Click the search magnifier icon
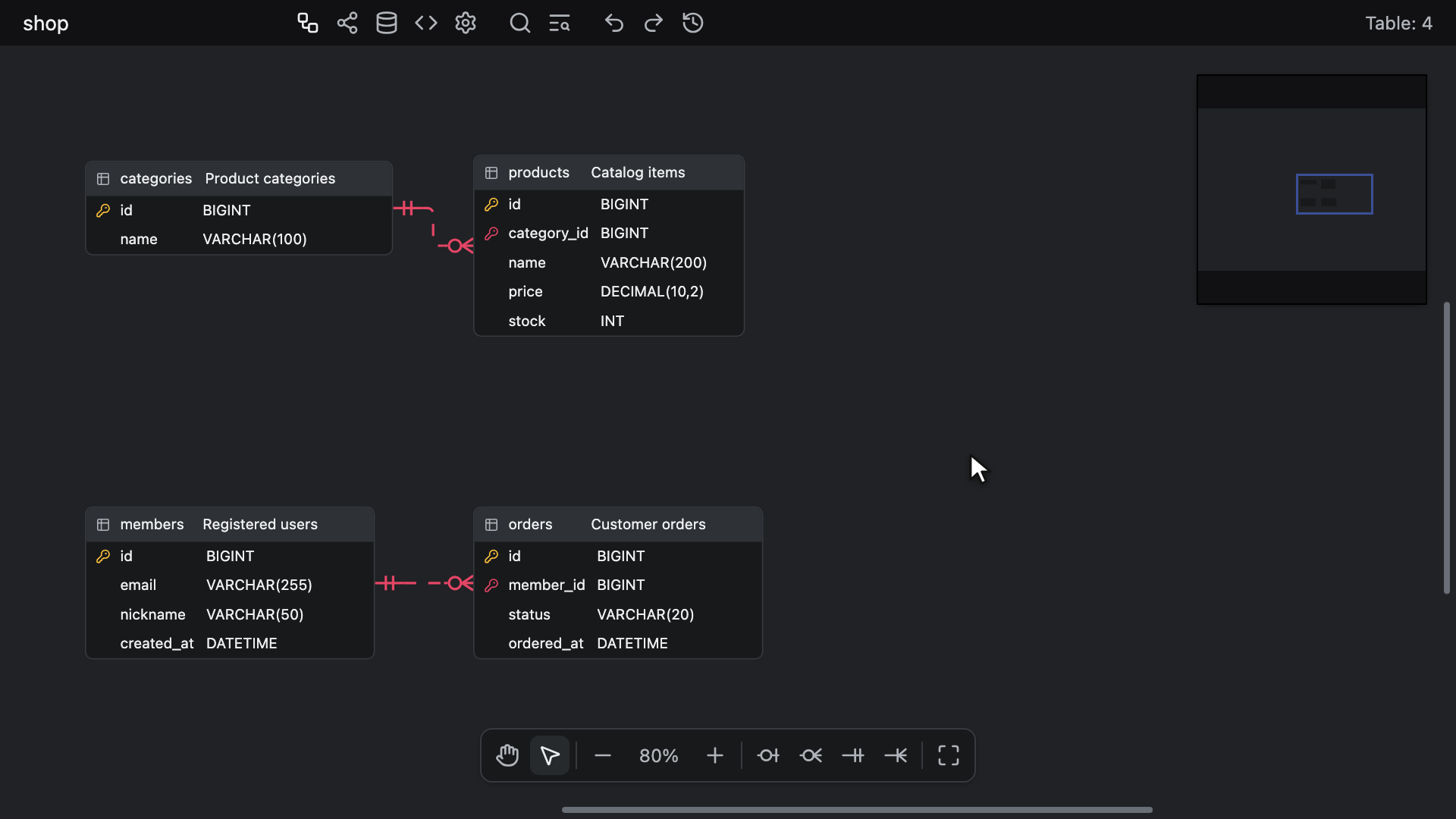The width and height of the screenshot is (1456, 819). [x=520, y=23]
